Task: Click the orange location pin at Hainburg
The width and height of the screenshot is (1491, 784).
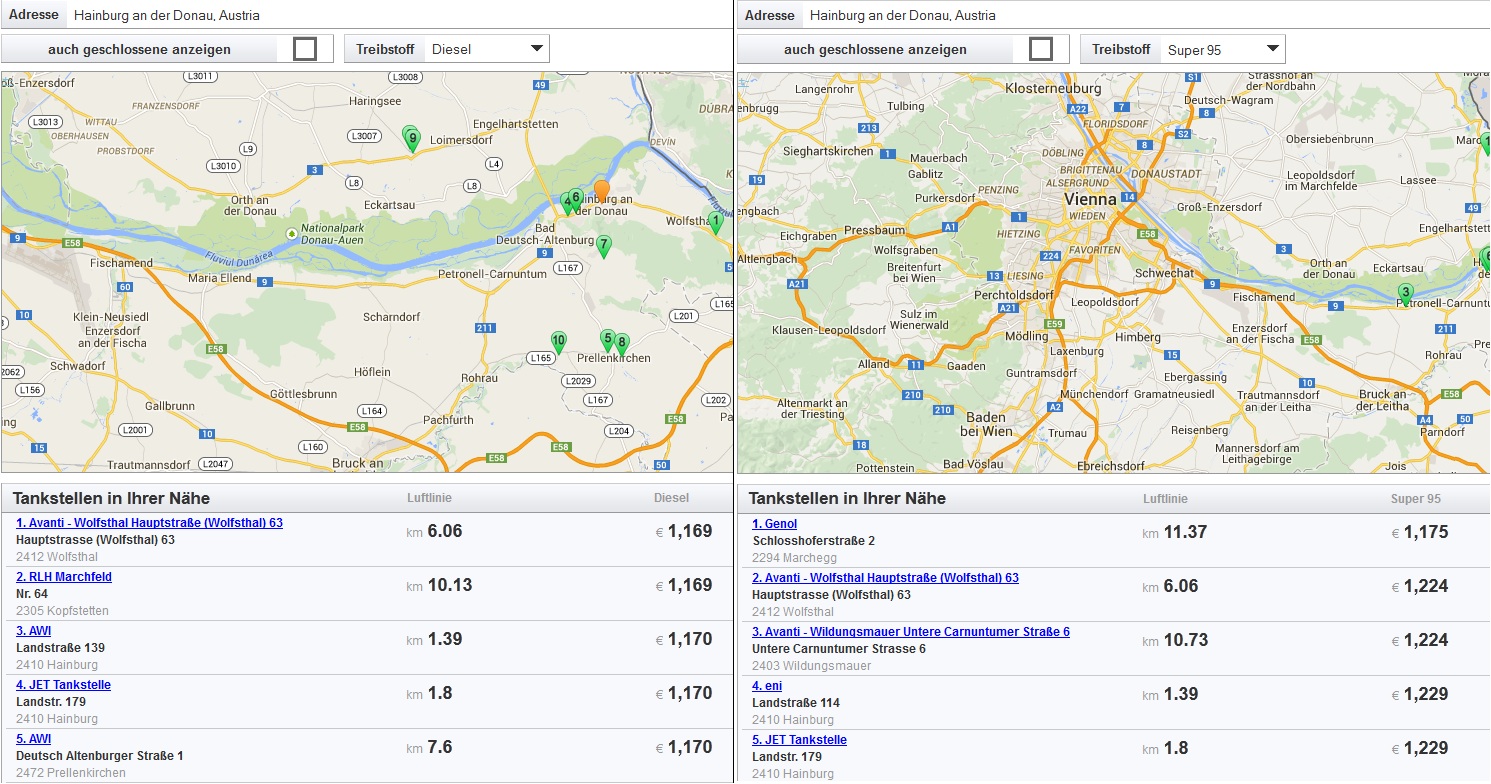Action: (x=601, y=189)
